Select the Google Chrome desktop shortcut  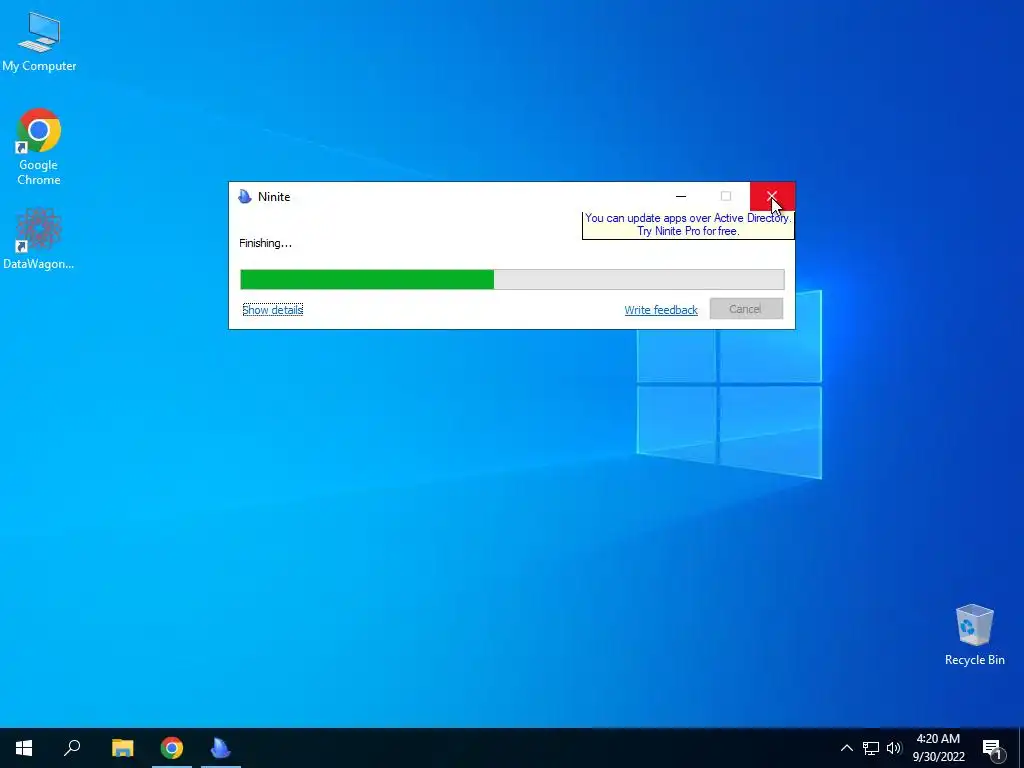[39, 147]
